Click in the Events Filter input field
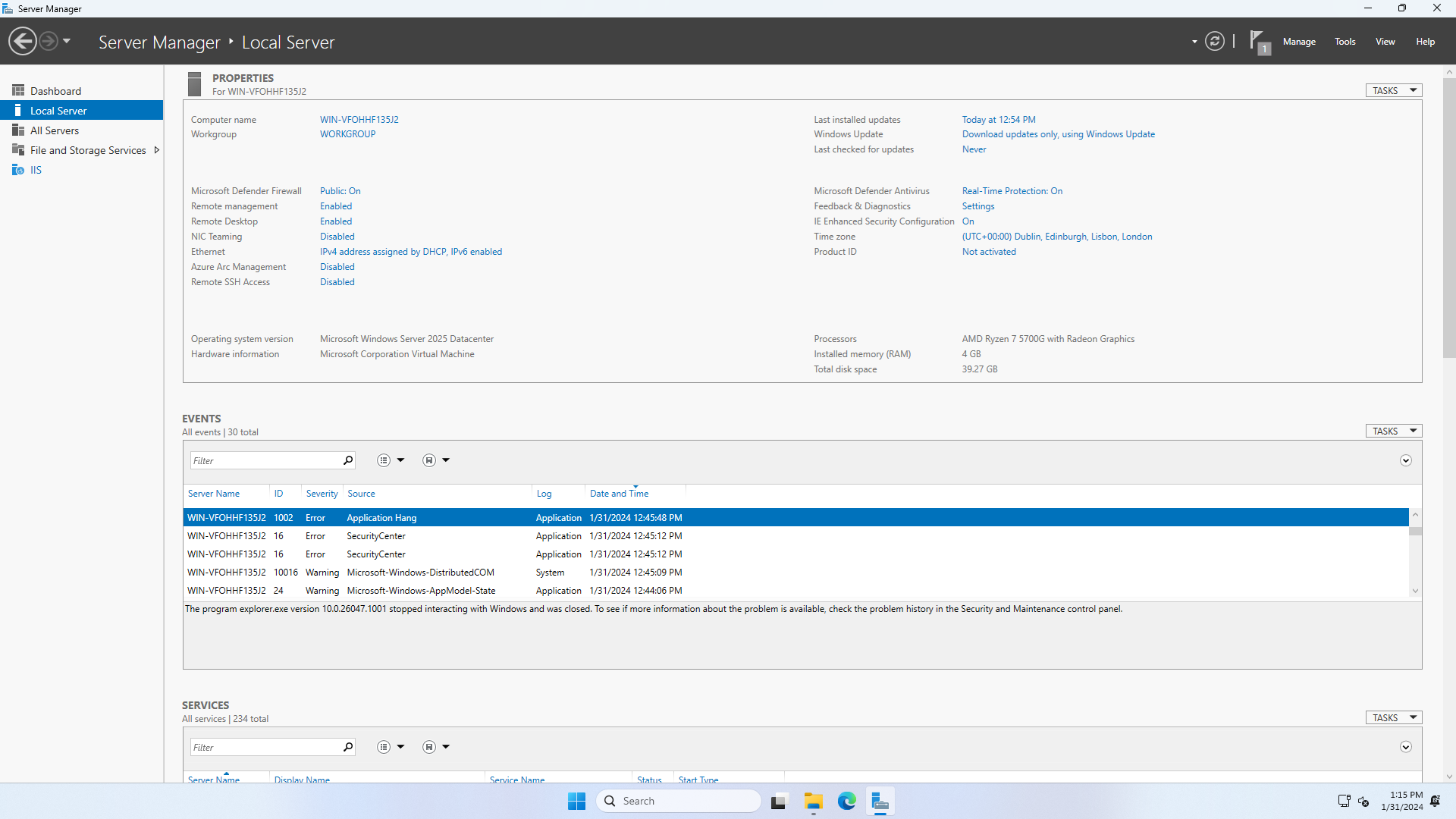Viewport: 1456px width, 819px height. click(x=265, y=460)
